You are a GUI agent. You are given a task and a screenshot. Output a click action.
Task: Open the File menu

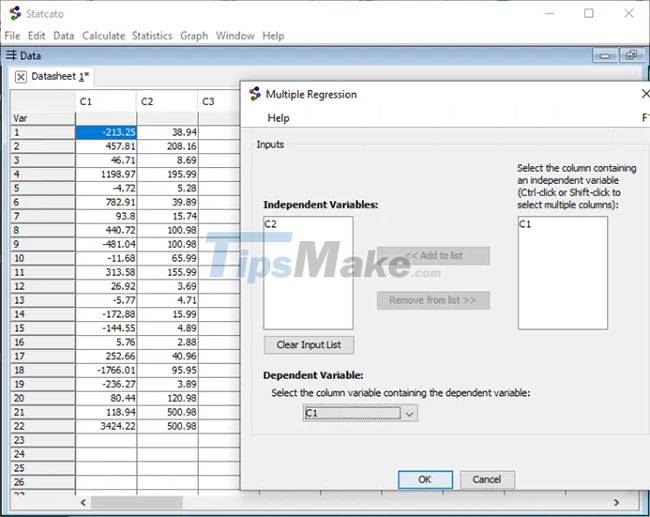click(x=12, y=36)
